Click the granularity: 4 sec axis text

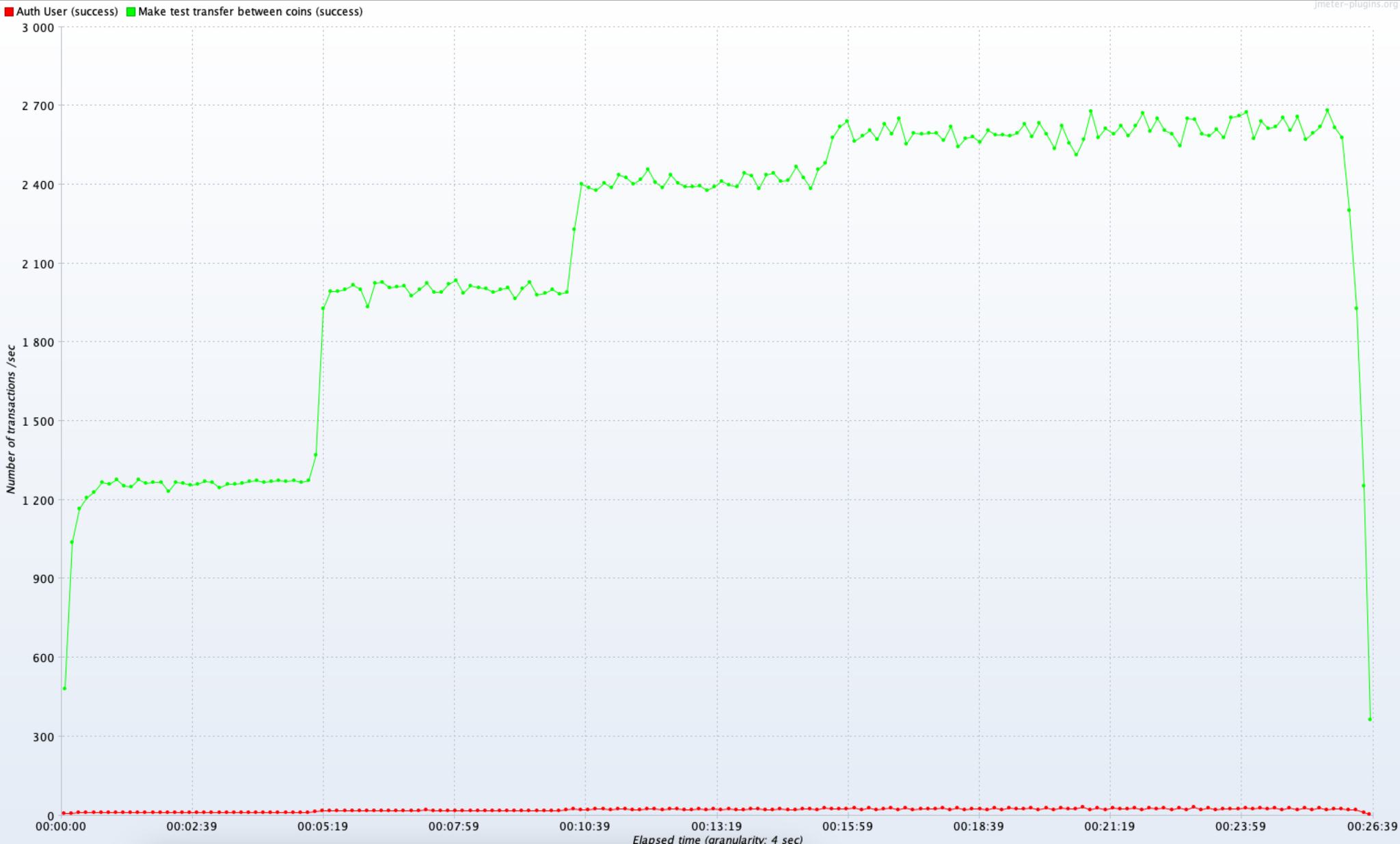coord(755,839)
